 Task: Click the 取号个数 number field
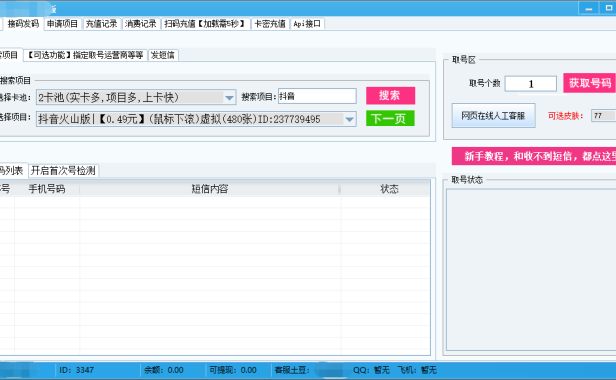[531, 84]
